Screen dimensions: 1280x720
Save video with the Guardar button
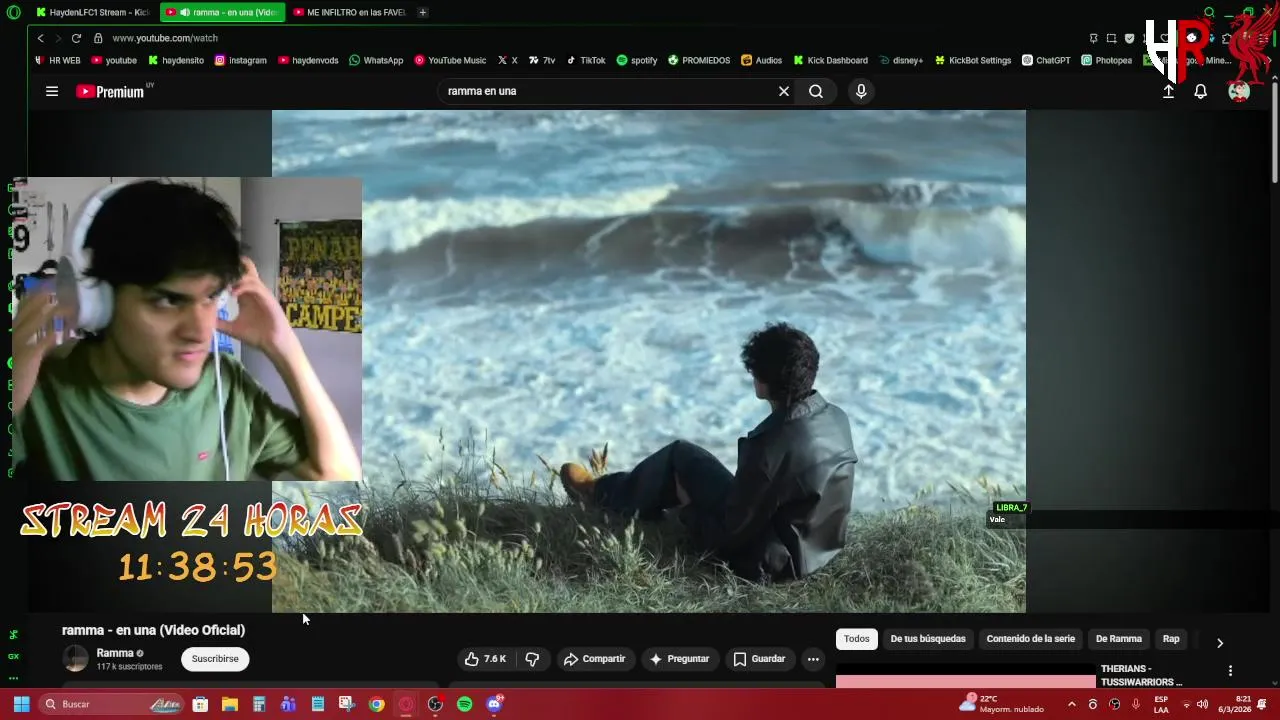pos(759,659)
